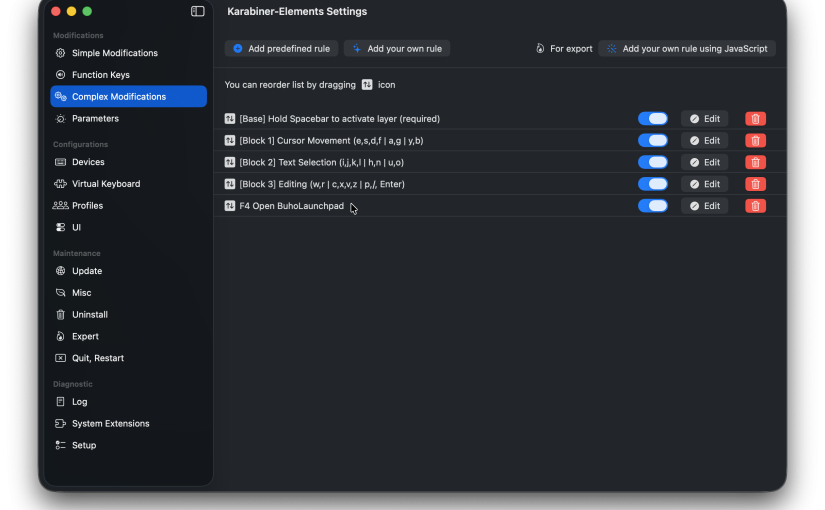Click the reorder handle icon for [Block 3] Editing
825x510 pixels.
click(229, 184)
